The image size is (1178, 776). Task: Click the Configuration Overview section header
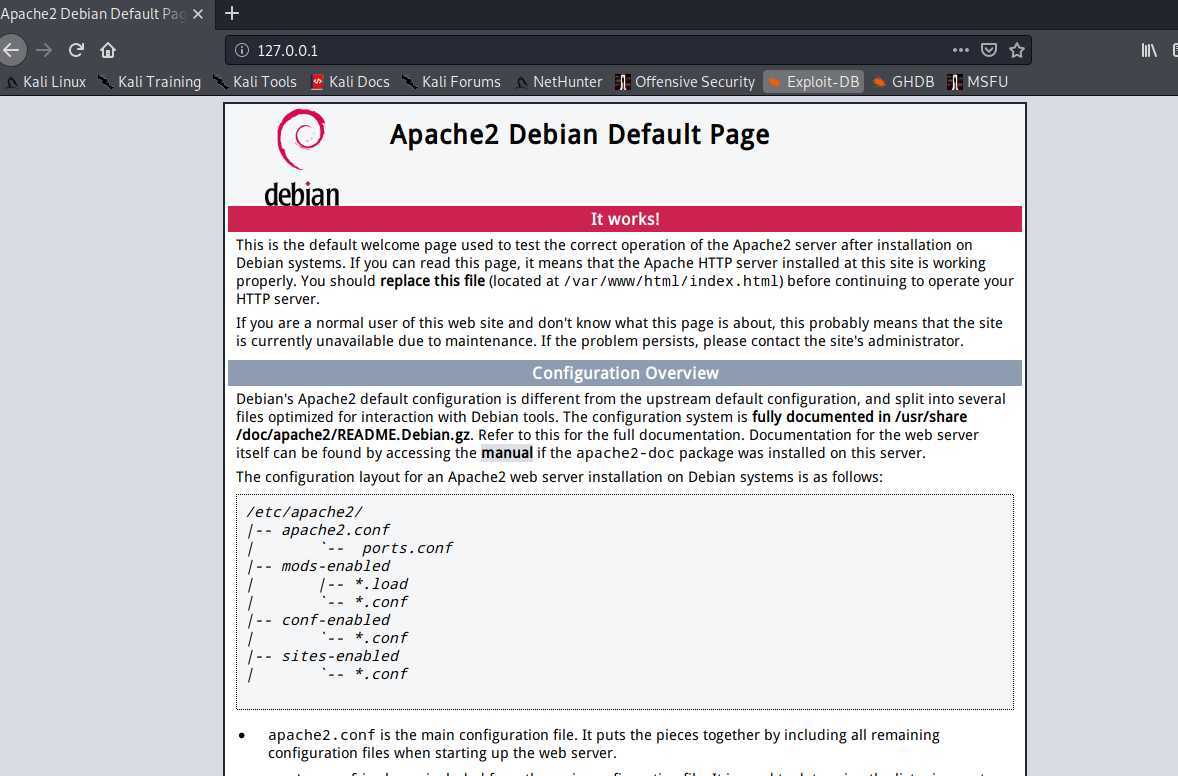[x=625, y=373]
